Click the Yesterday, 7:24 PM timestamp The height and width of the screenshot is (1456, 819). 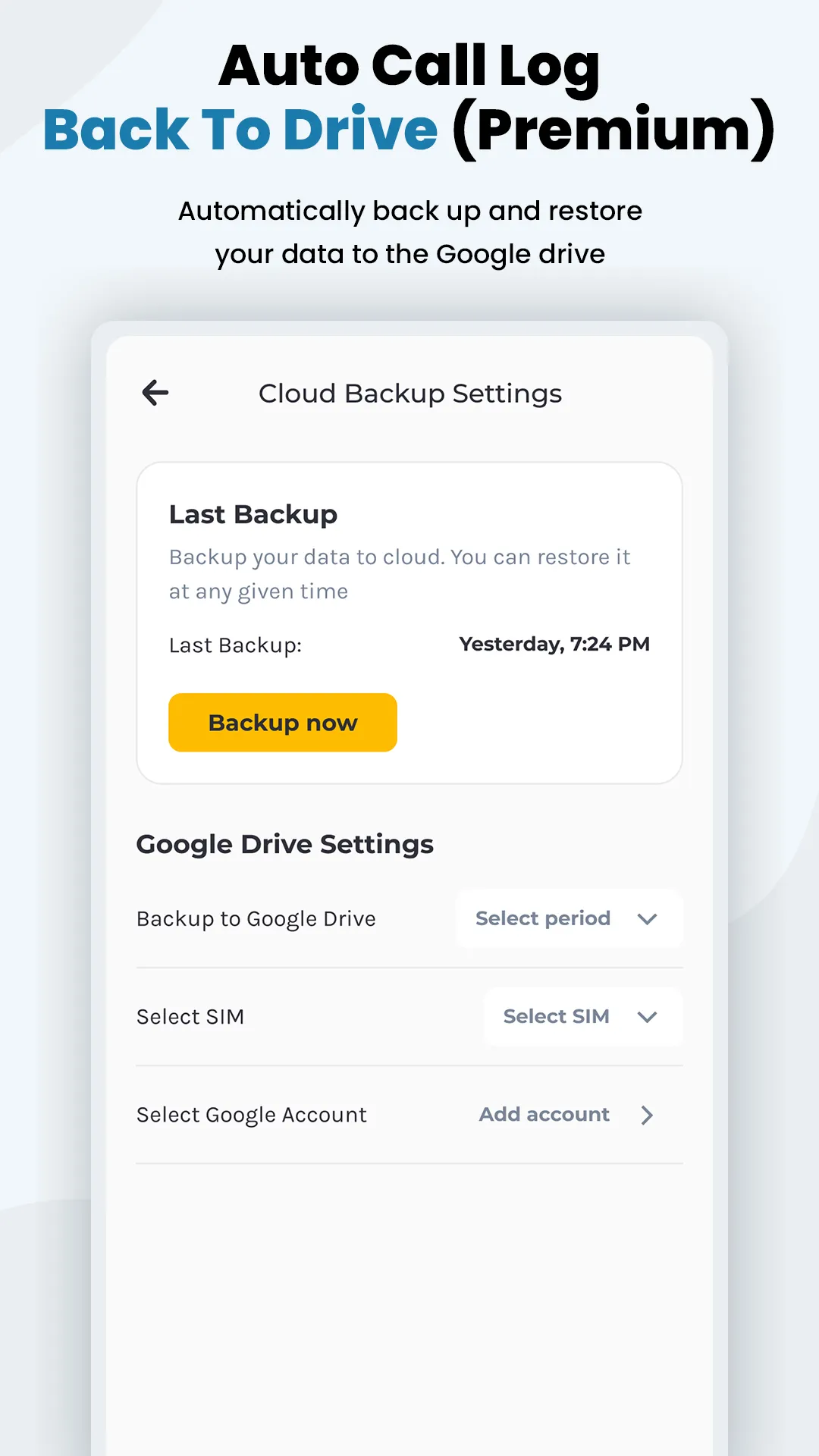[x=554, y=644]
